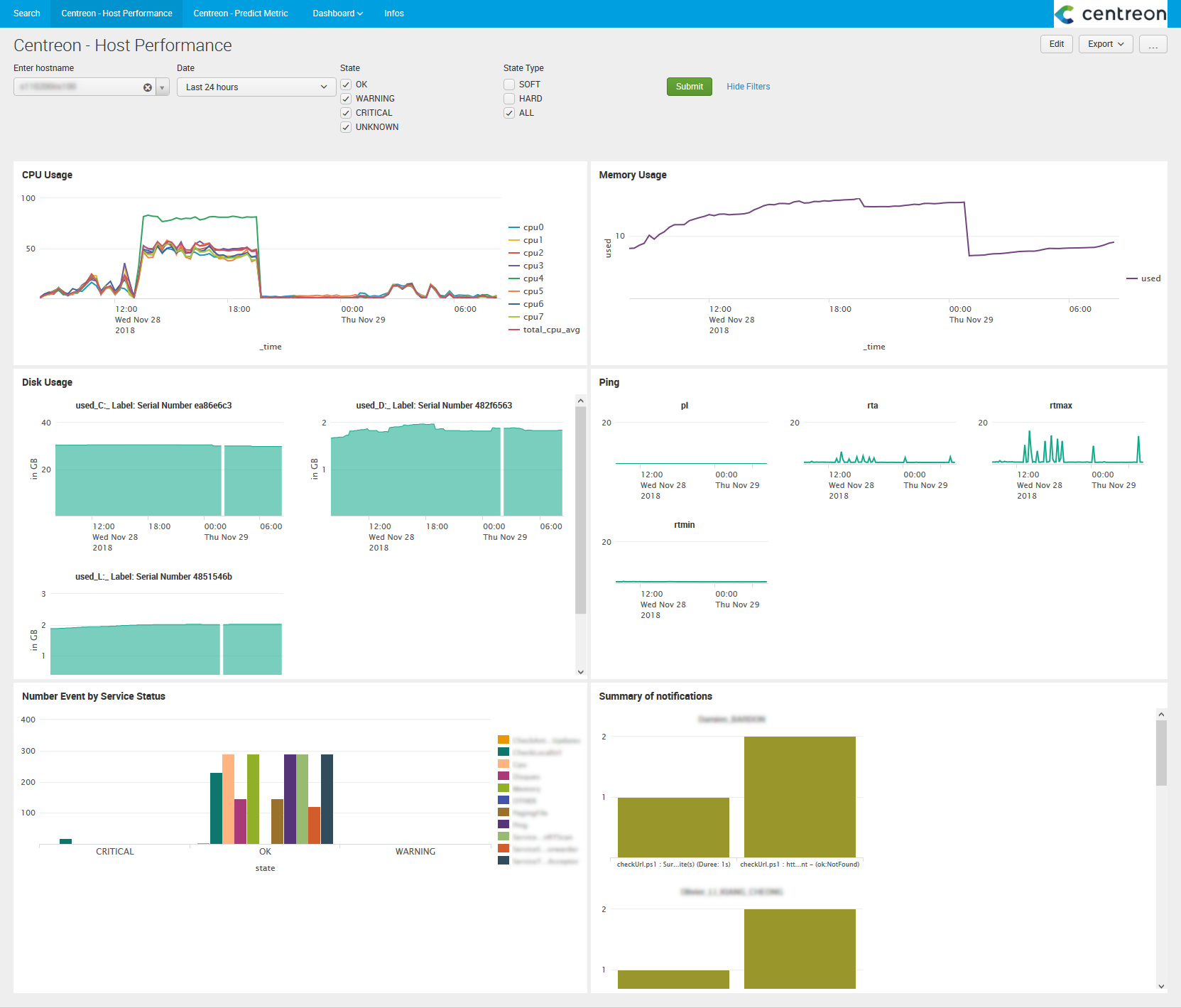Open the hostname dropdown arrow
1181x1008 pixels.
[163, 87]
